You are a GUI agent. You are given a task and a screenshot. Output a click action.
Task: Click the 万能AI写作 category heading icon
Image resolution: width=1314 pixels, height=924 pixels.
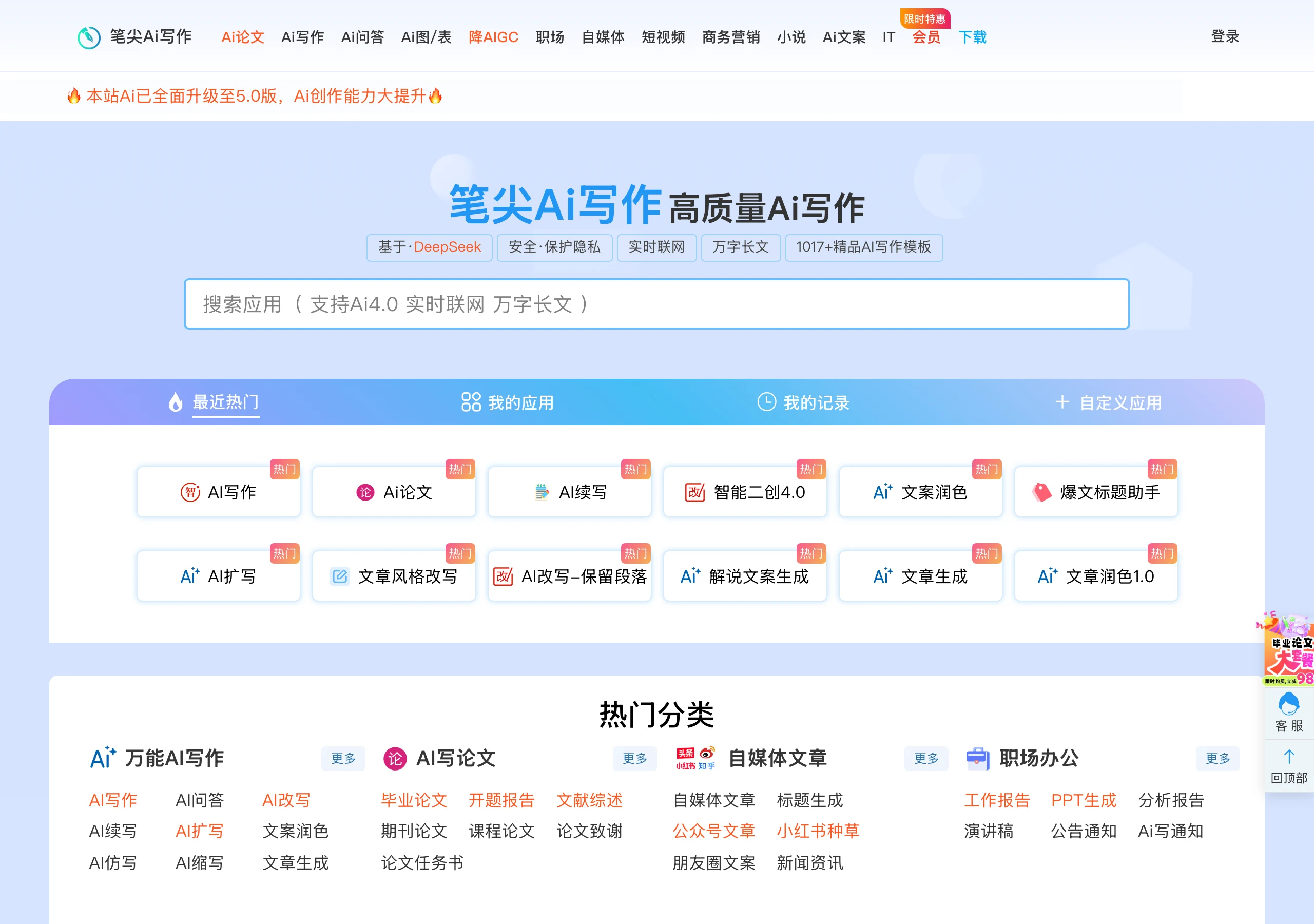(104, 758)
